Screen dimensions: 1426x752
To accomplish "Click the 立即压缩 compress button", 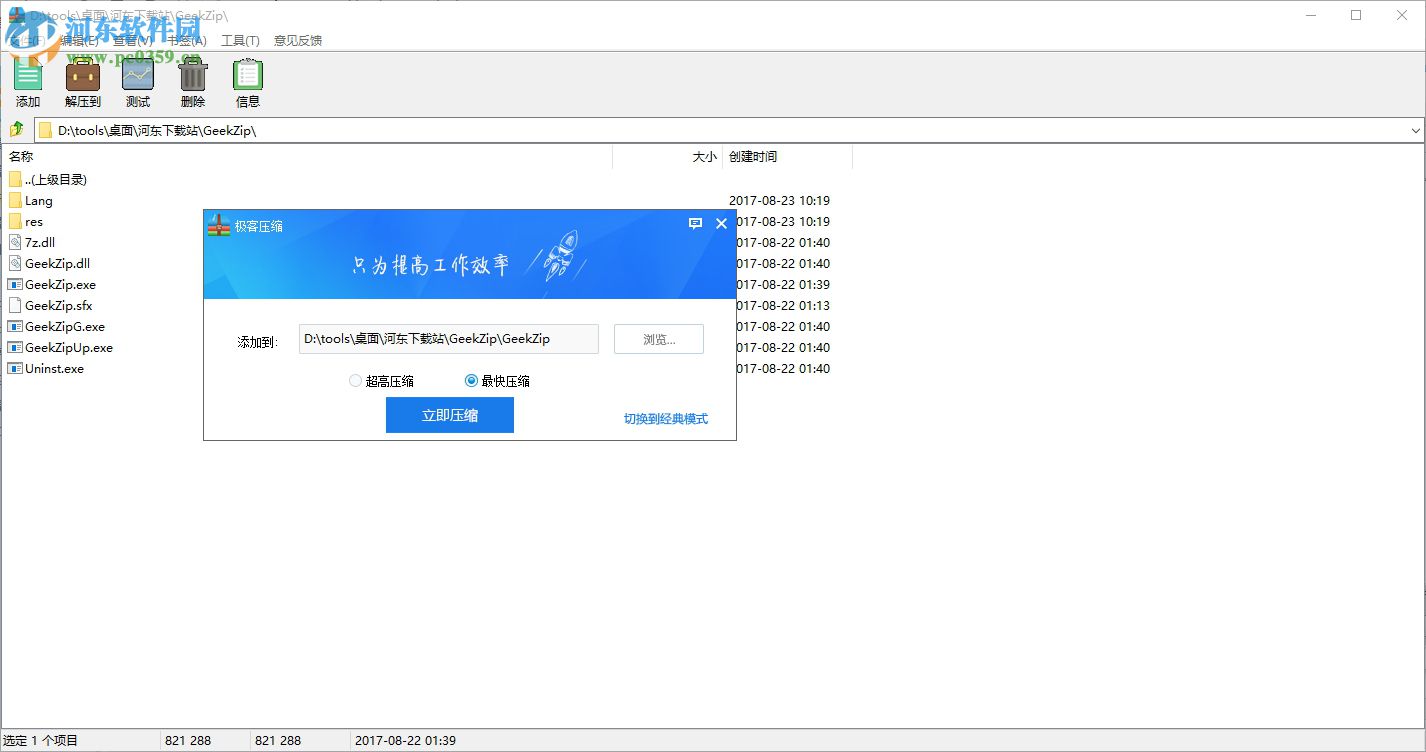I will tap(449, 415).
